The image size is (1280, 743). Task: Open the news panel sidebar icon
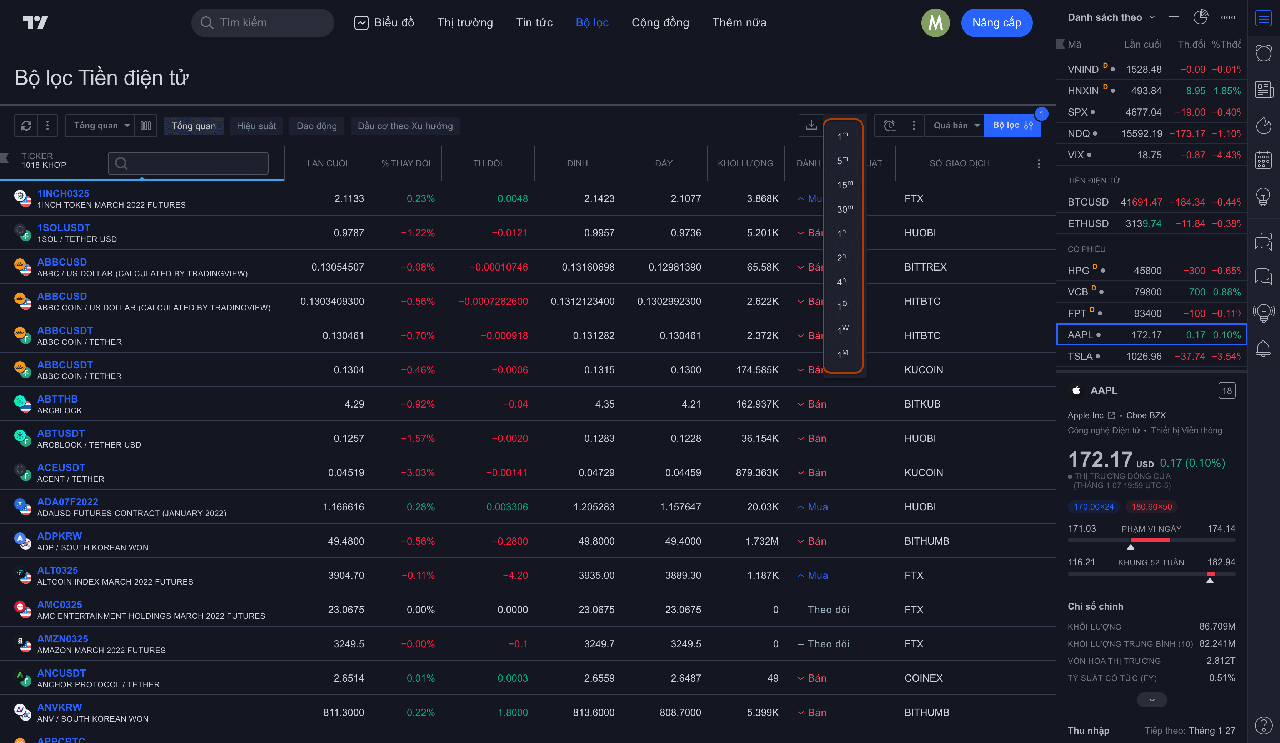[x=1263, y=90]
